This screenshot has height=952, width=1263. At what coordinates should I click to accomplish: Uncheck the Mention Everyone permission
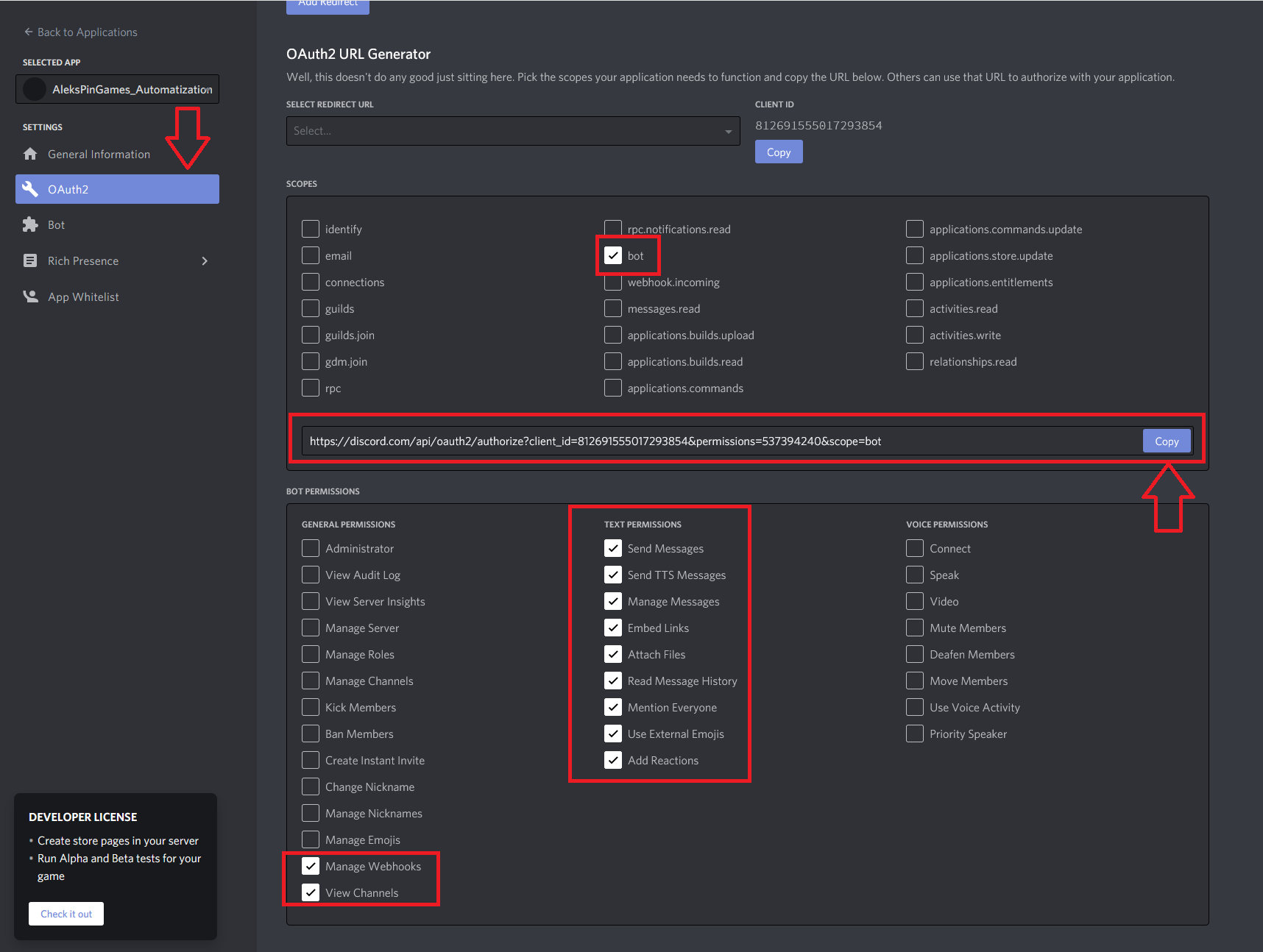click(x=613, y=707)
